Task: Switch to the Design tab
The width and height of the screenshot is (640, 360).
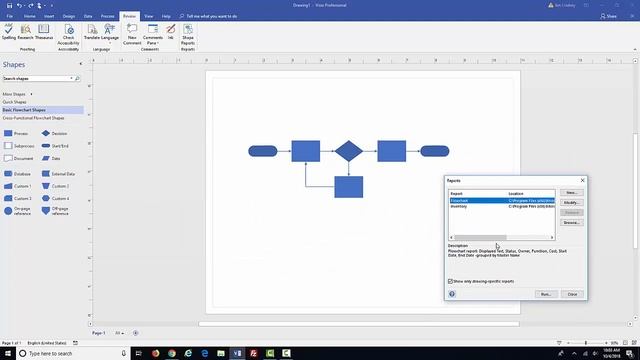Action: [x=69, y=16]
